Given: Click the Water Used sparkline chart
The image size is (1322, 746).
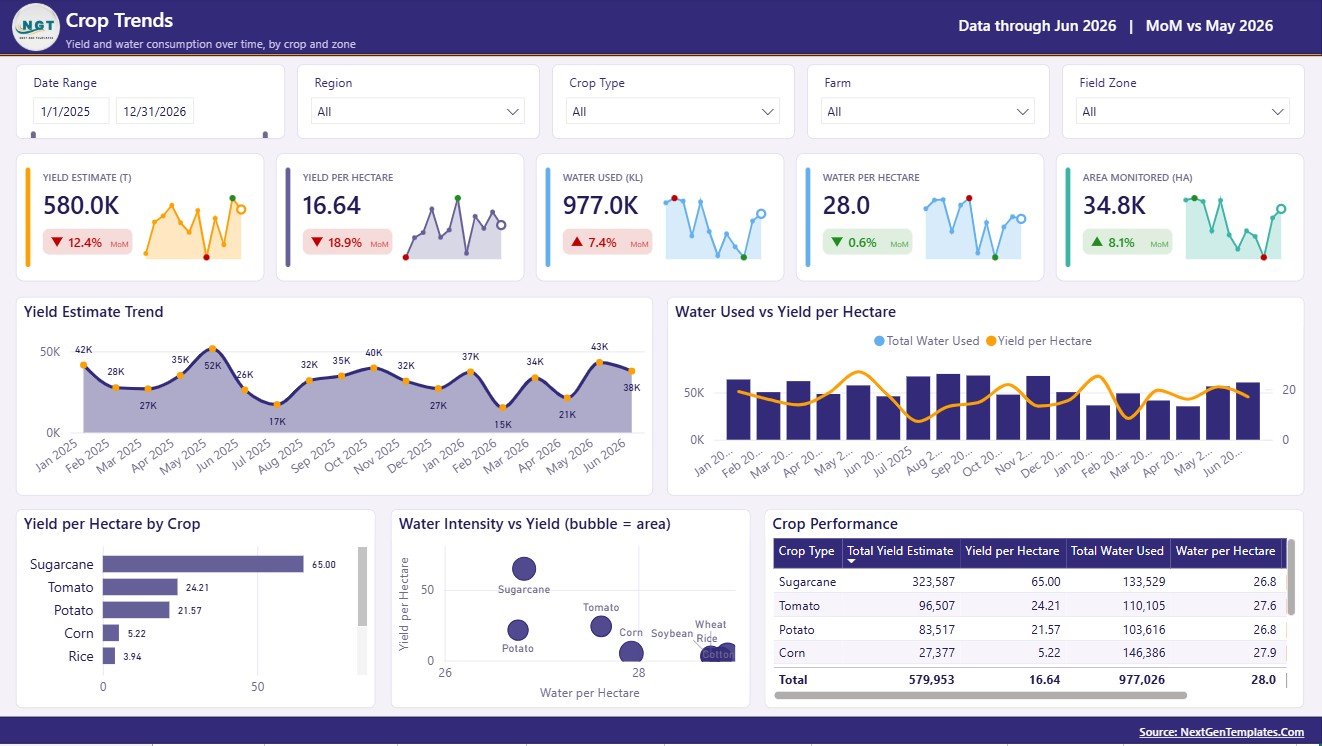Looking at the screenshot, I should (715, 228).
